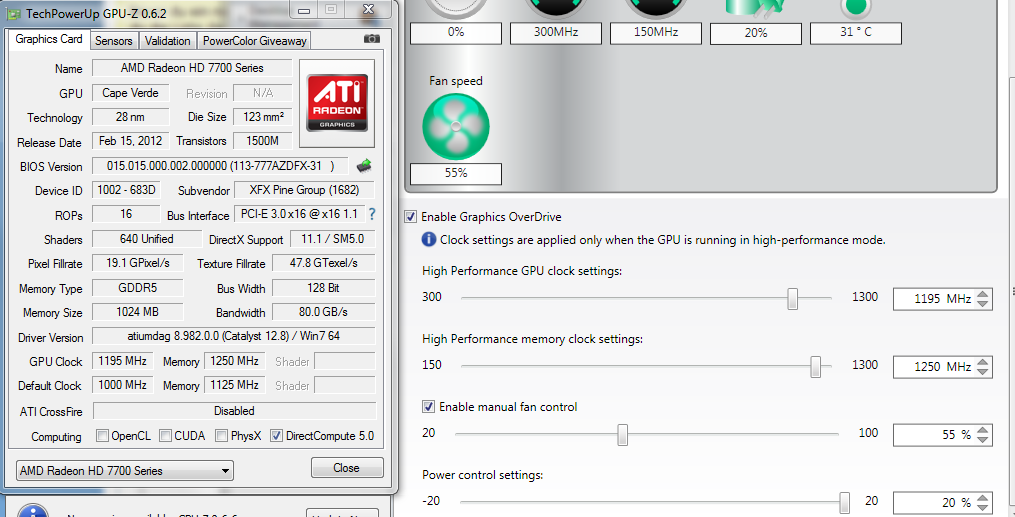Click the 150MHz memory clock readout box
This screenshot has height=517, width=1015.
click(x=656, y=32)
